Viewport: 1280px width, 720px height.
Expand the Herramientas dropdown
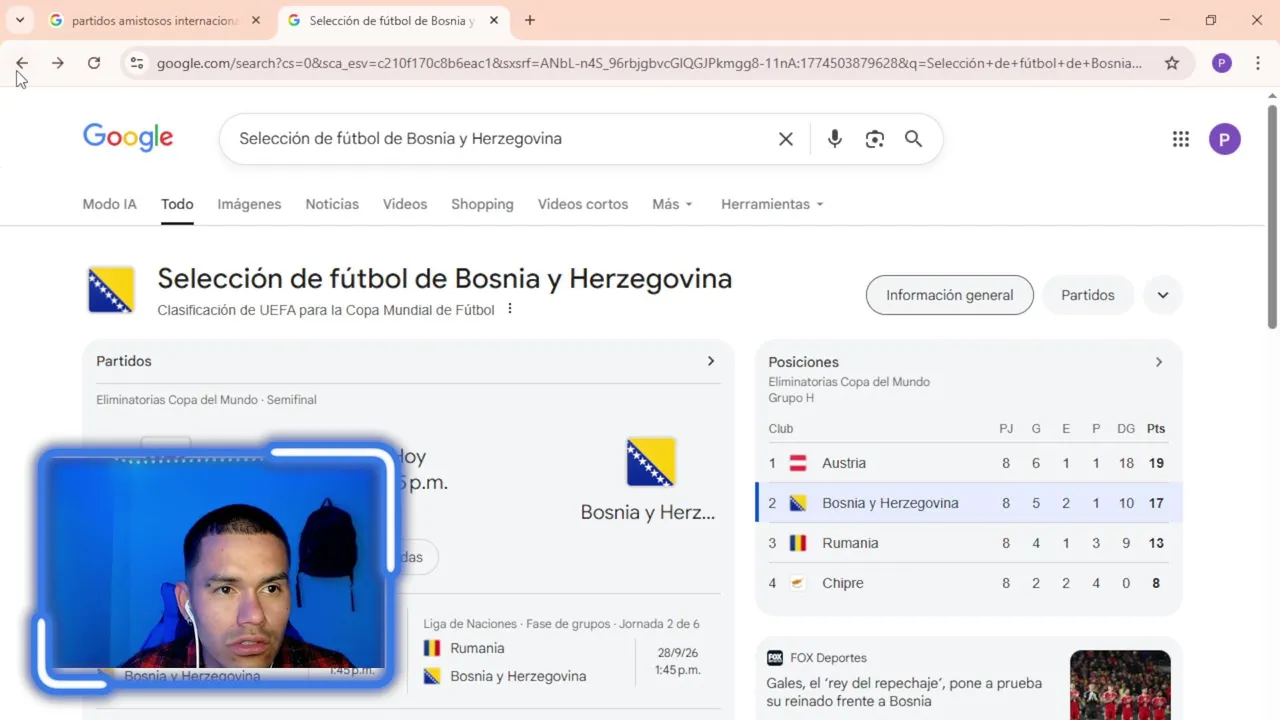coord(772,204)
